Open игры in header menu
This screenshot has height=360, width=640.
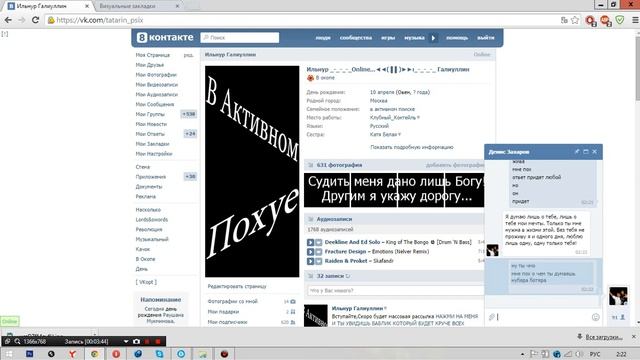tap(388, 38)
